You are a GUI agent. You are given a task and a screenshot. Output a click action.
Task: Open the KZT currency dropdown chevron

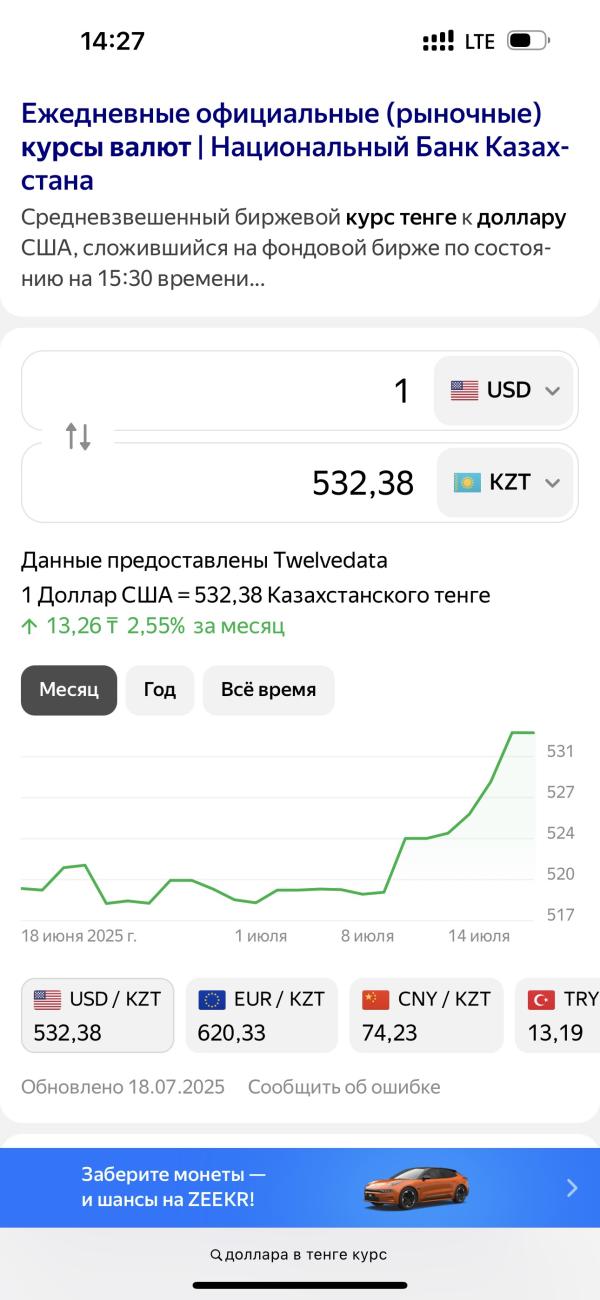[x=553, y=484]
